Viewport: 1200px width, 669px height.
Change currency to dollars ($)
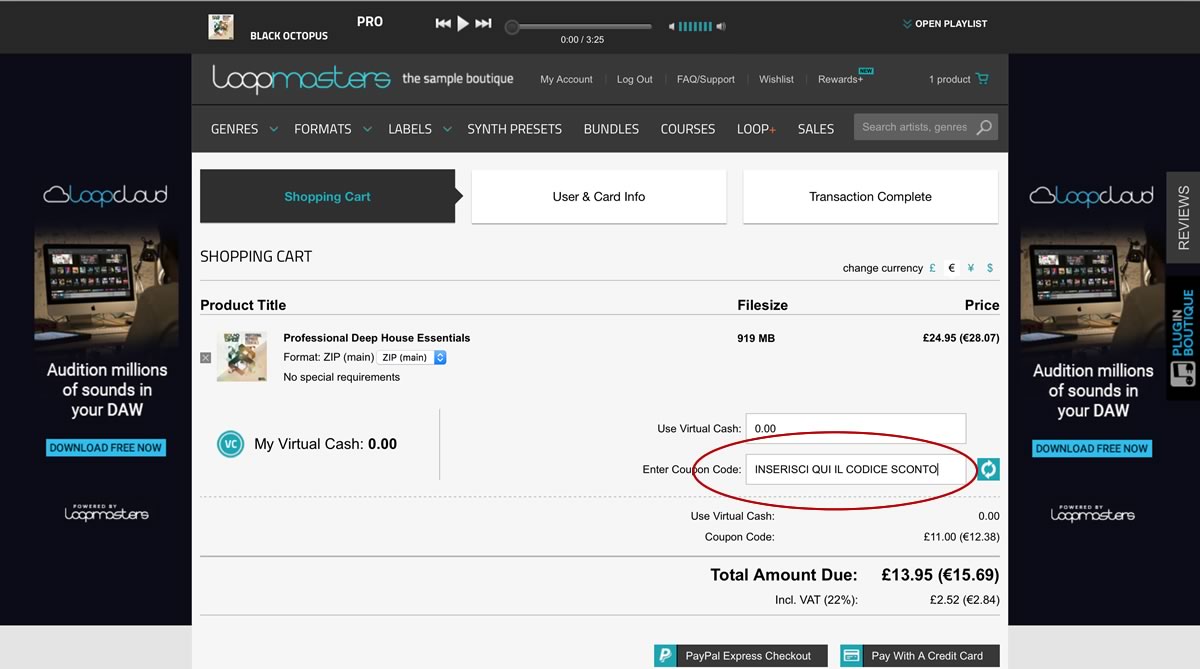click(x=990, y=268)
